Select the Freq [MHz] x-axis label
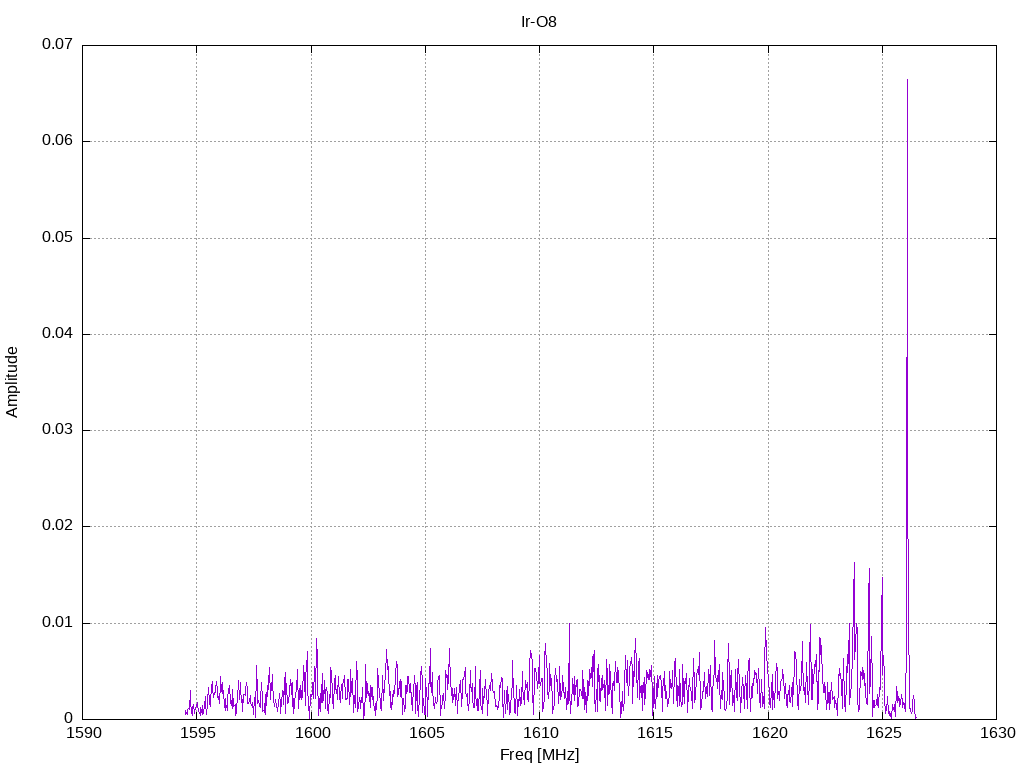 point(539,755)
